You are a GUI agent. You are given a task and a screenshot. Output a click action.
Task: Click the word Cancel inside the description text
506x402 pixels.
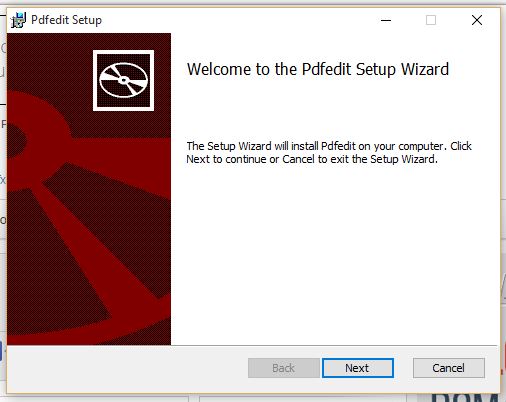point(298,159)
